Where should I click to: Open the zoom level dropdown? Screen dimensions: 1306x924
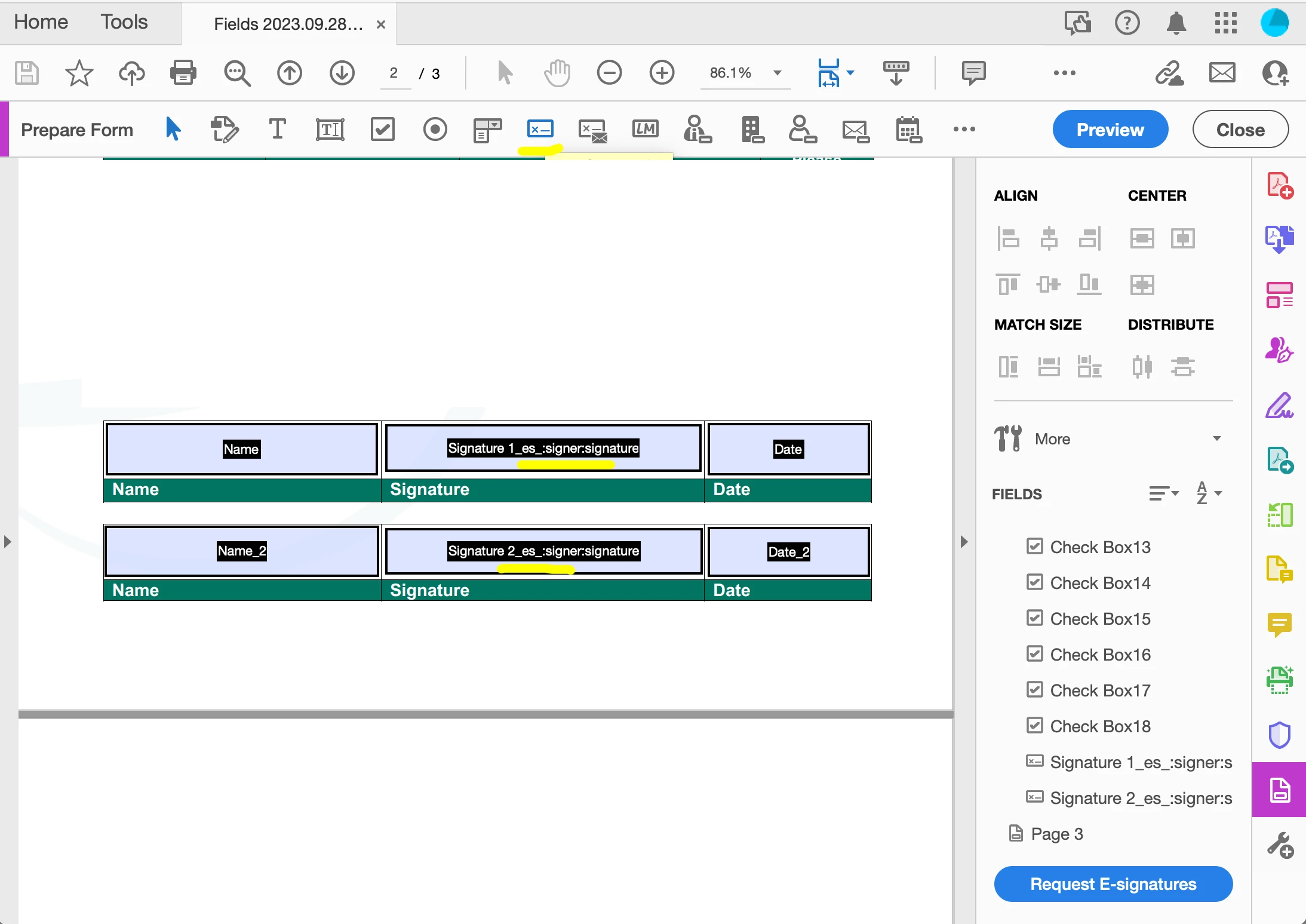click(x=777, y=73)
